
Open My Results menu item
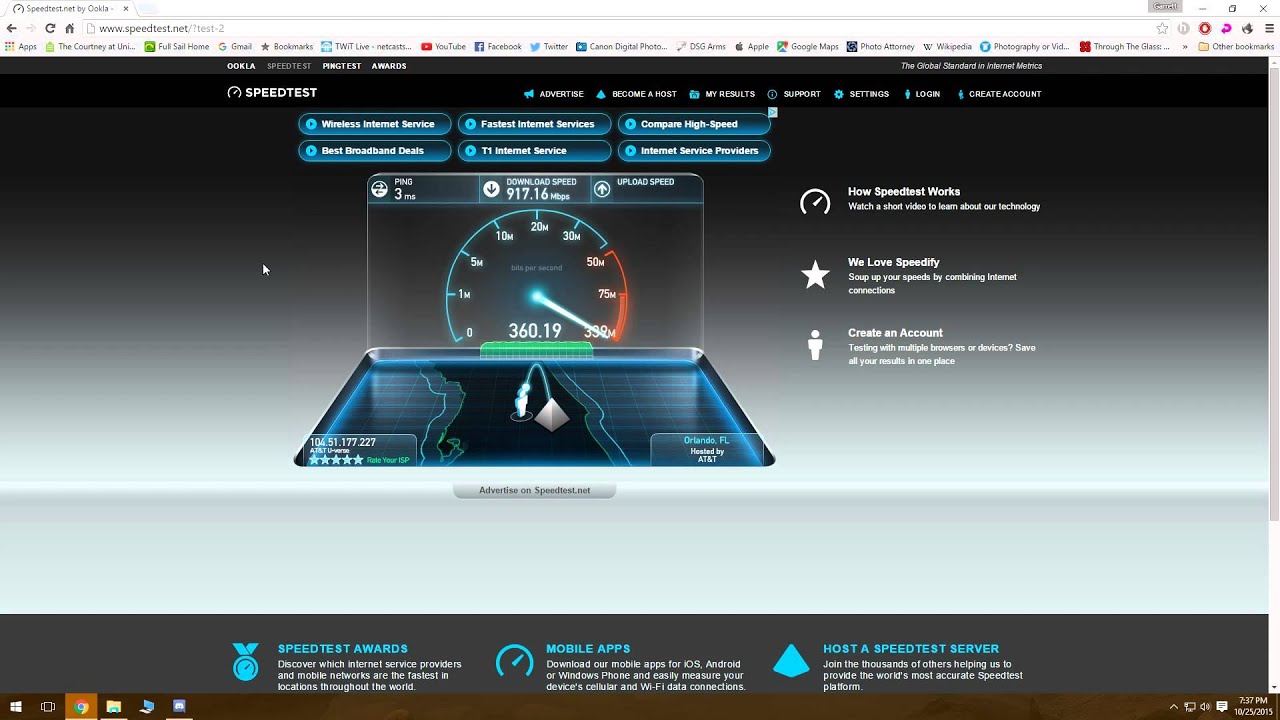coord(722,94)
